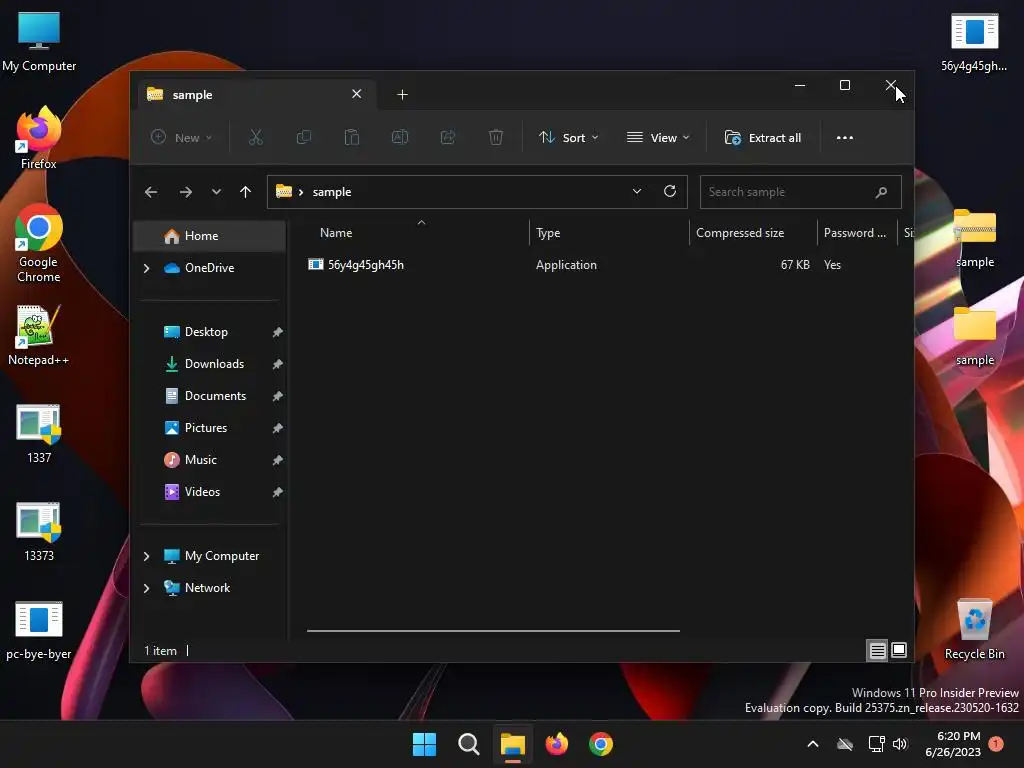Open recent locations dropdown chevron

(x=216, y=192)
